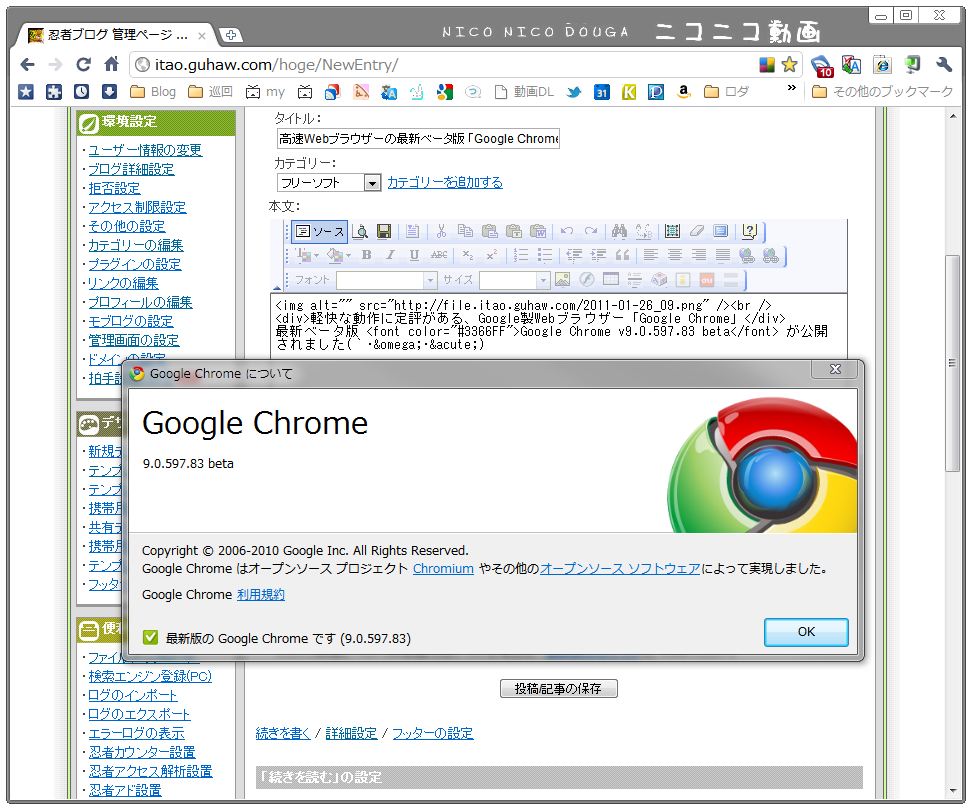The width and height of the screenshot is (974, 812).
Task: Click the editor Help question mark icon
Action: click(749, 232)
